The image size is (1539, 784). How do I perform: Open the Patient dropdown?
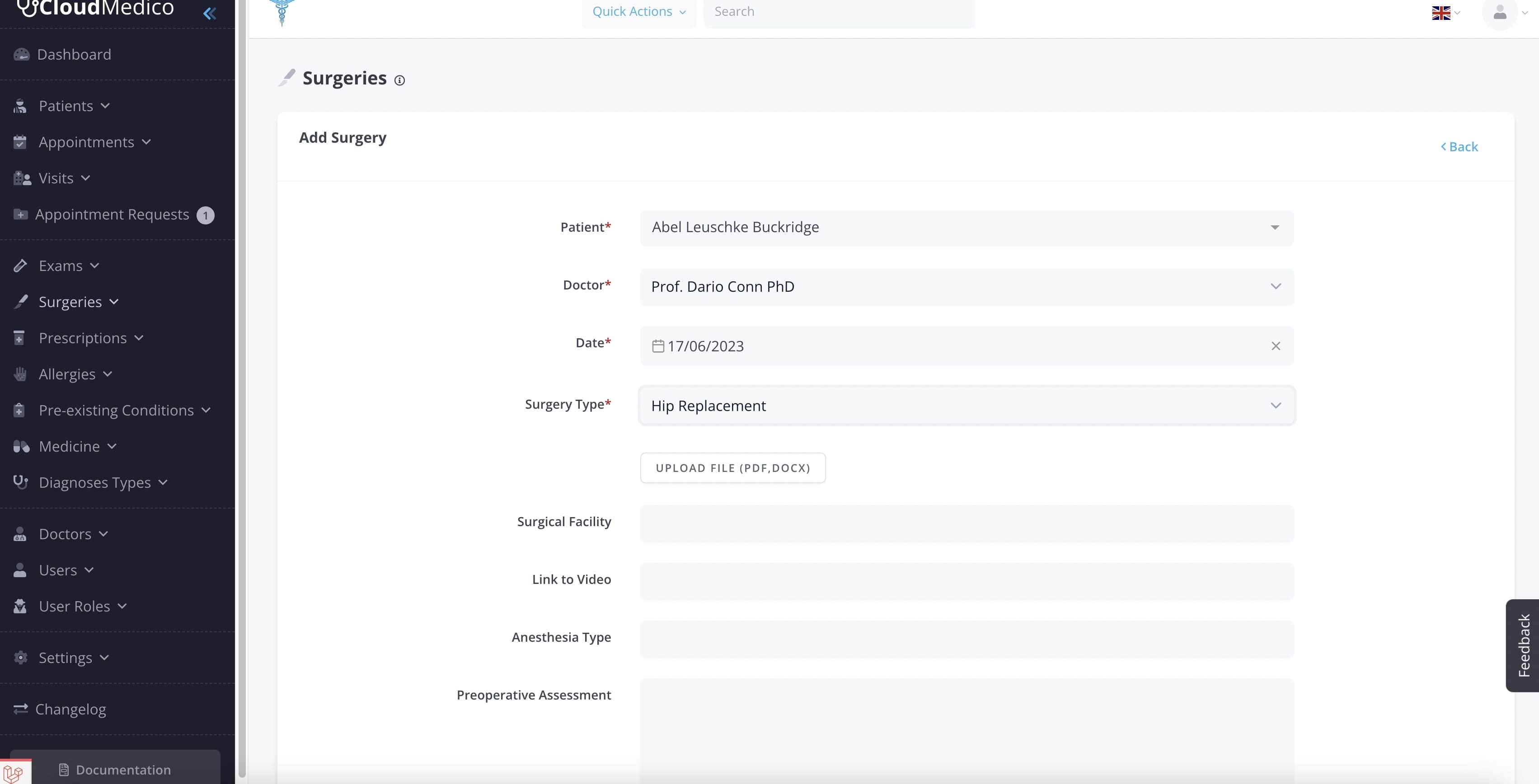(x=967, y=228)
